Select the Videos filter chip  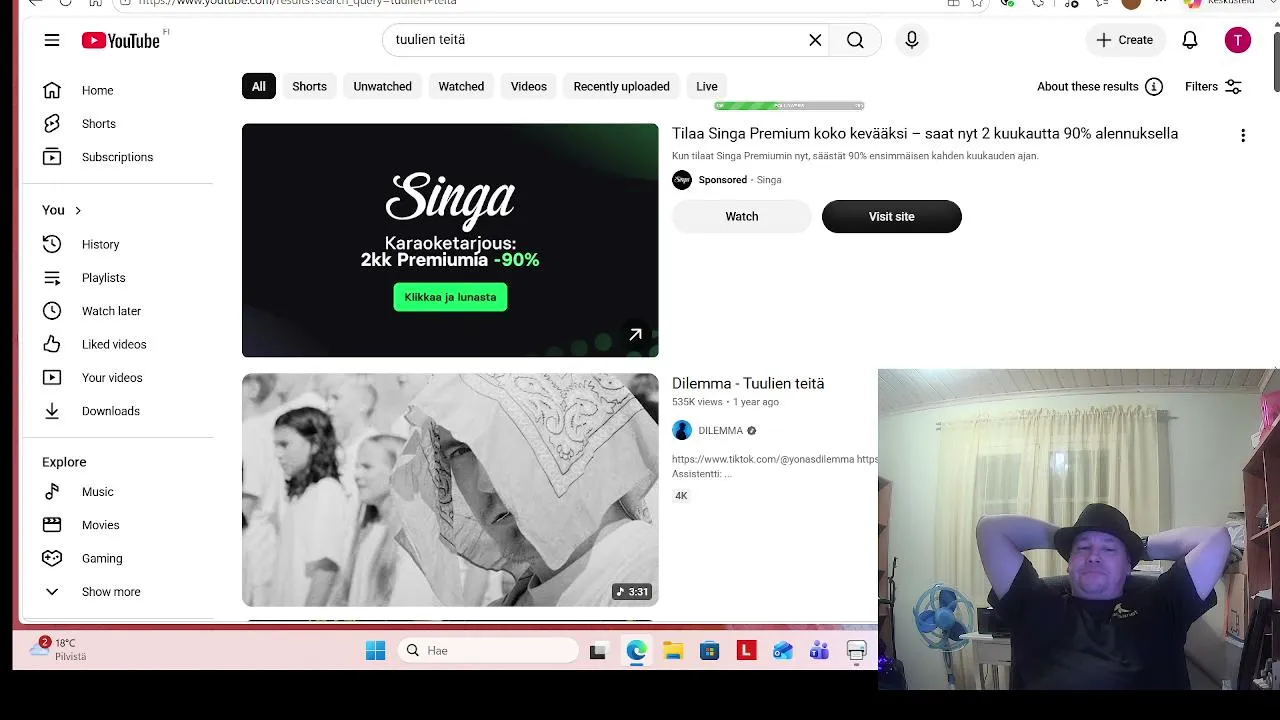coord(529,86)
